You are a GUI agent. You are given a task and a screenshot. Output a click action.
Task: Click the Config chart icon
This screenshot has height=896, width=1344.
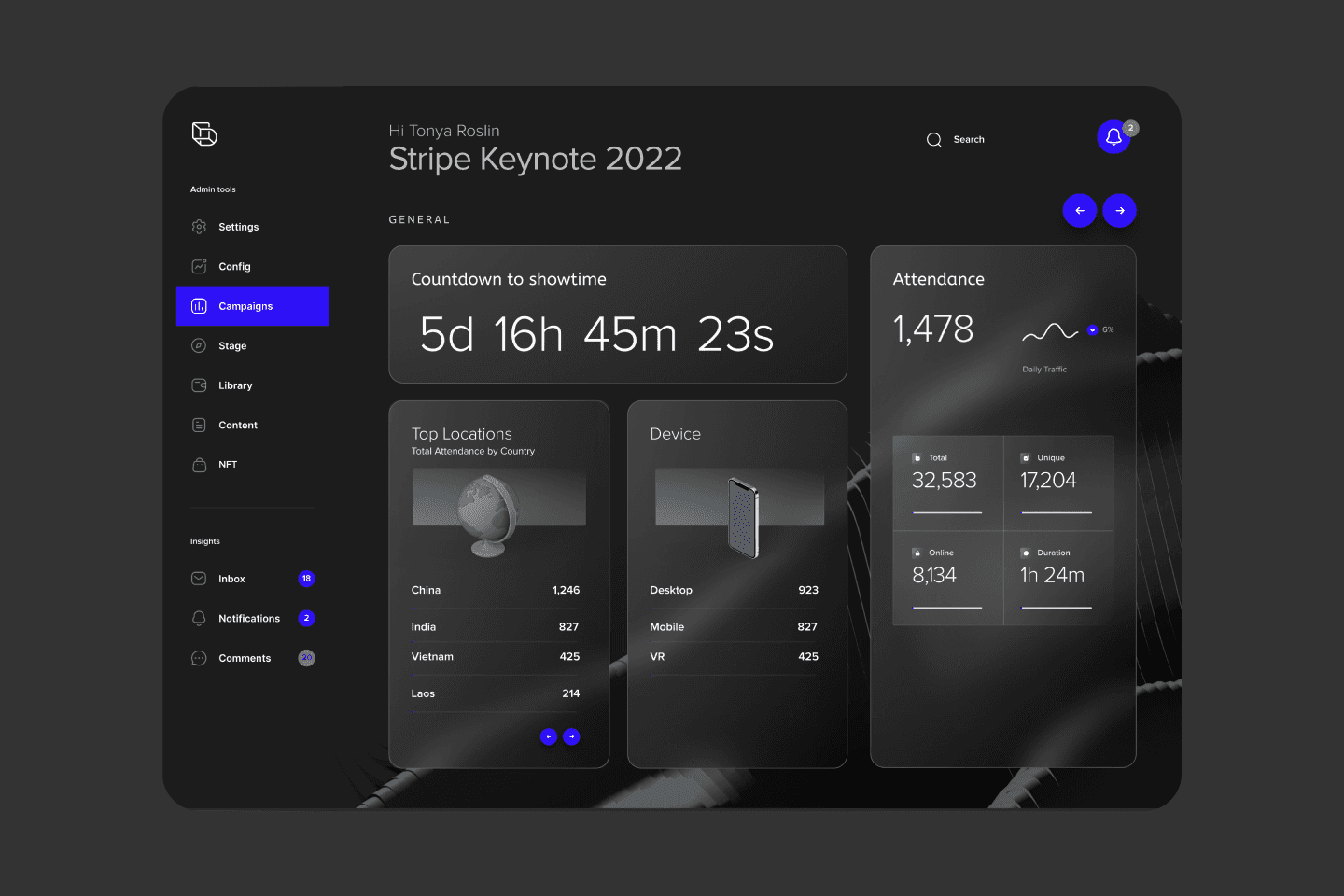[199, 266]
